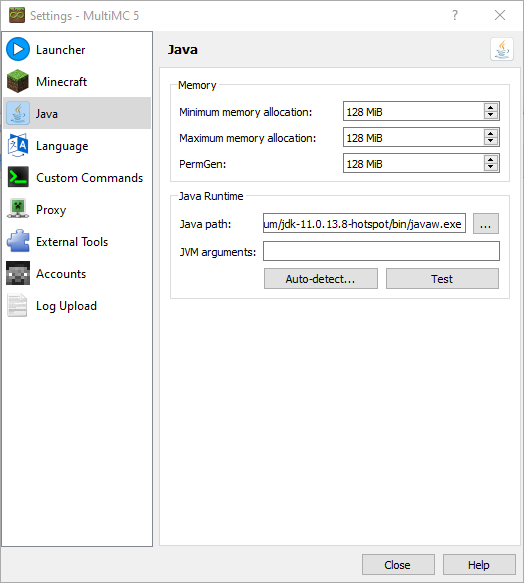The image size is (524, 583).
Task: Click the "PermGen:" label
Action: (x=202, y=164)
